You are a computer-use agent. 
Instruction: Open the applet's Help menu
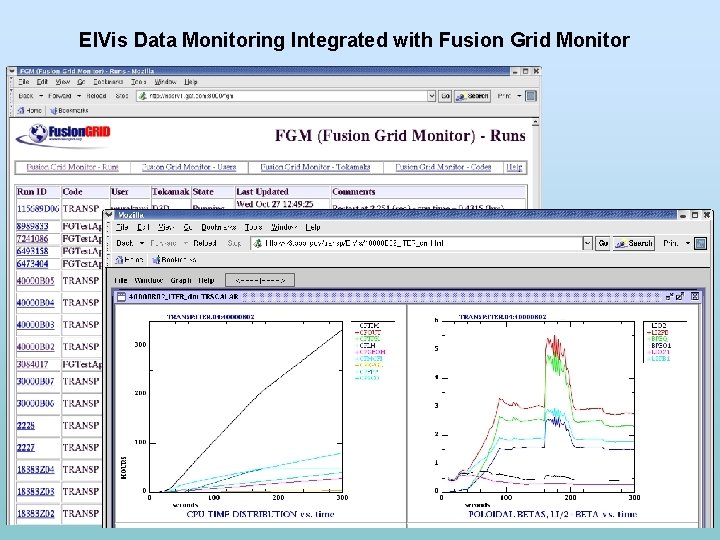coord(206,280)
